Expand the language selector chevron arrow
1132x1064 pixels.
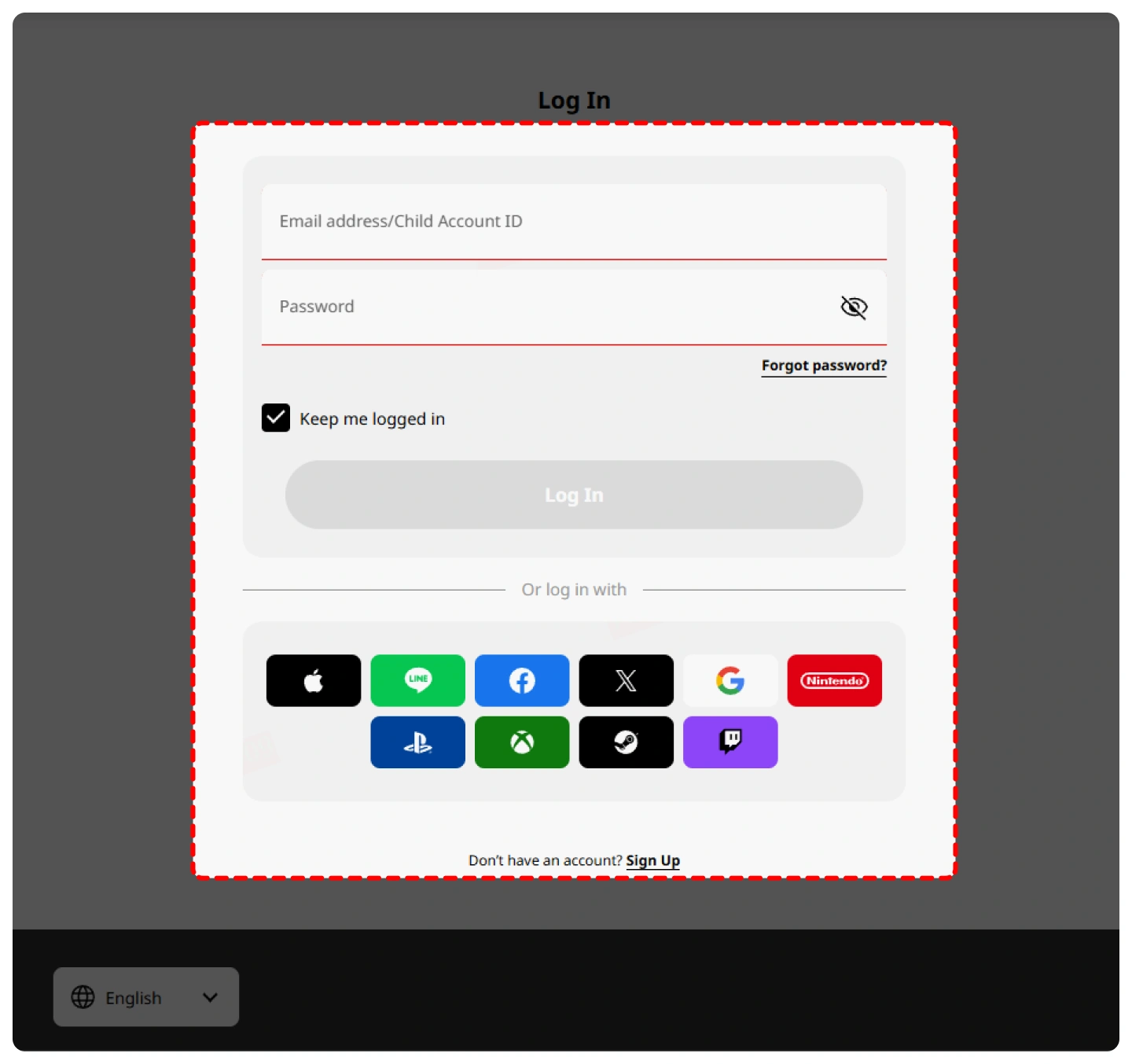point(210,997)
